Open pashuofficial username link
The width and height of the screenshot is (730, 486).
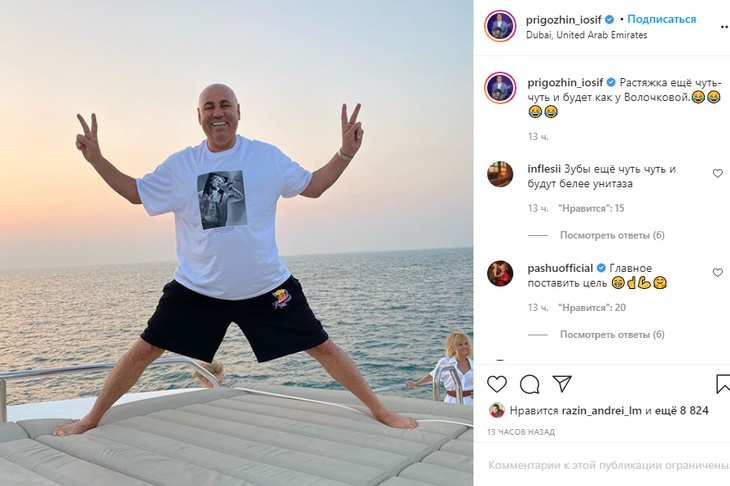tap(560, 268)
